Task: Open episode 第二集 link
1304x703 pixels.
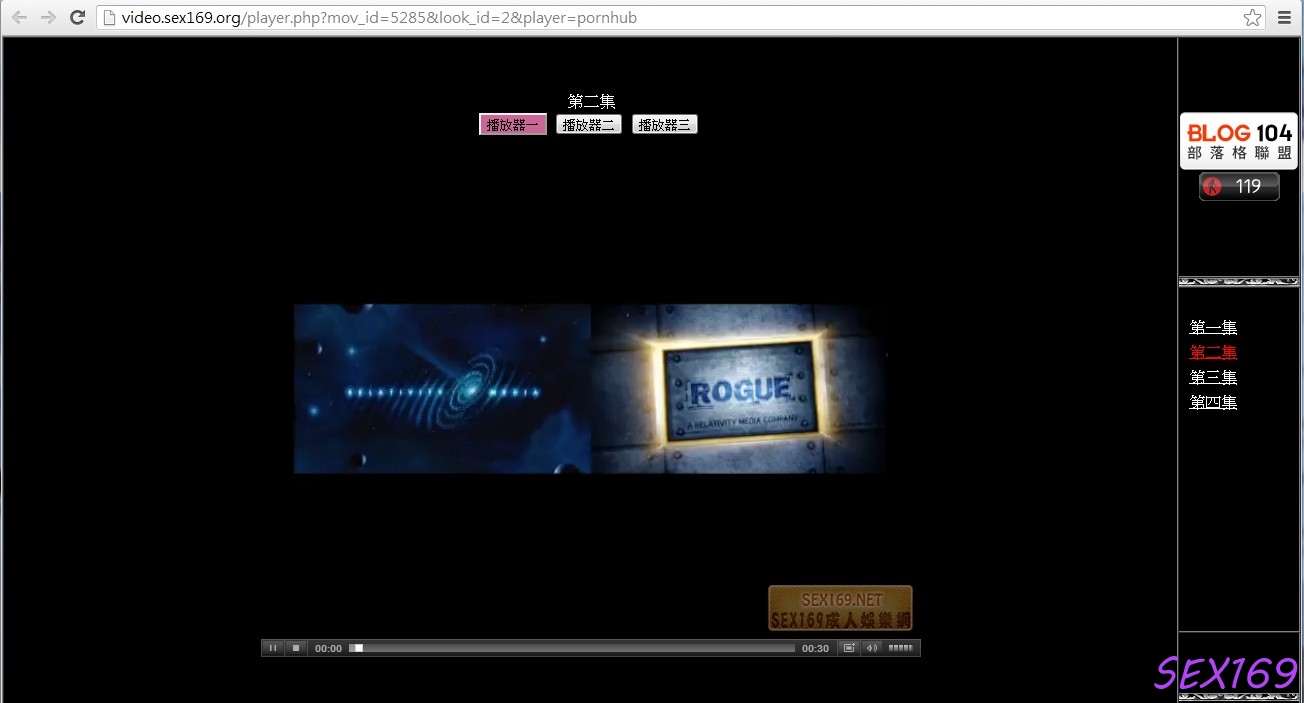Action: coord(1213,352)
